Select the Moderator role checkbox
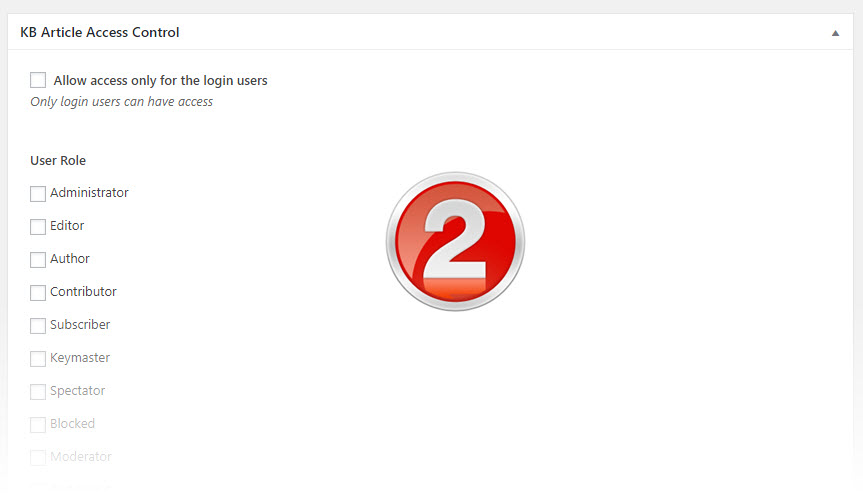The width and height of the screenshot is (863, 493). pos(38,457)
